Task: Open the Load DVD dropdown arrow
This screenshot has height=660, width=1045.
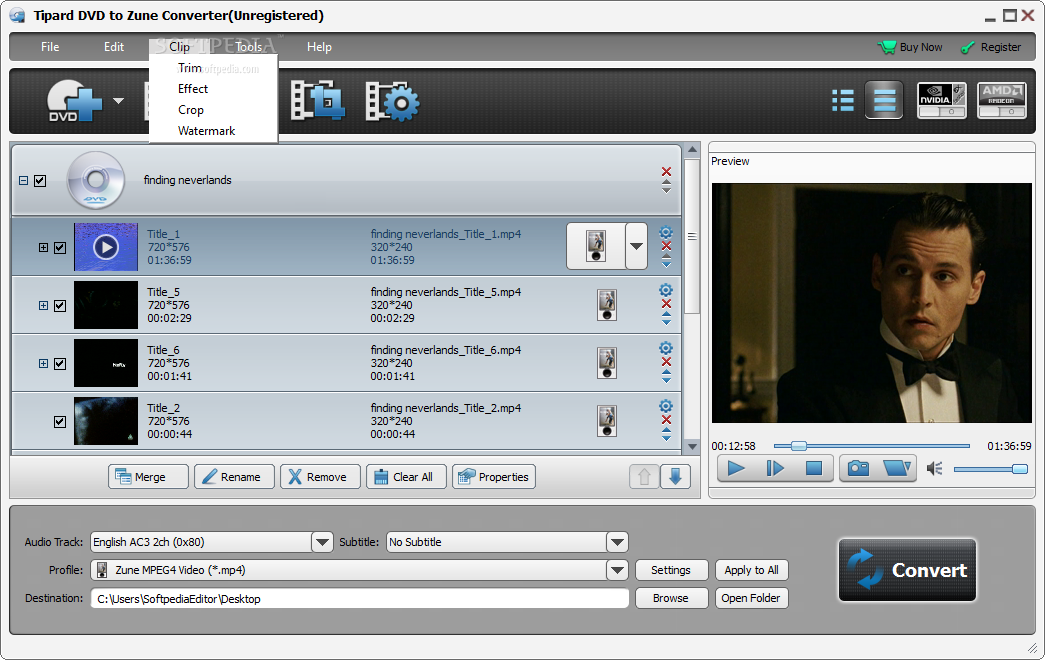Action: tap(118, 101)
